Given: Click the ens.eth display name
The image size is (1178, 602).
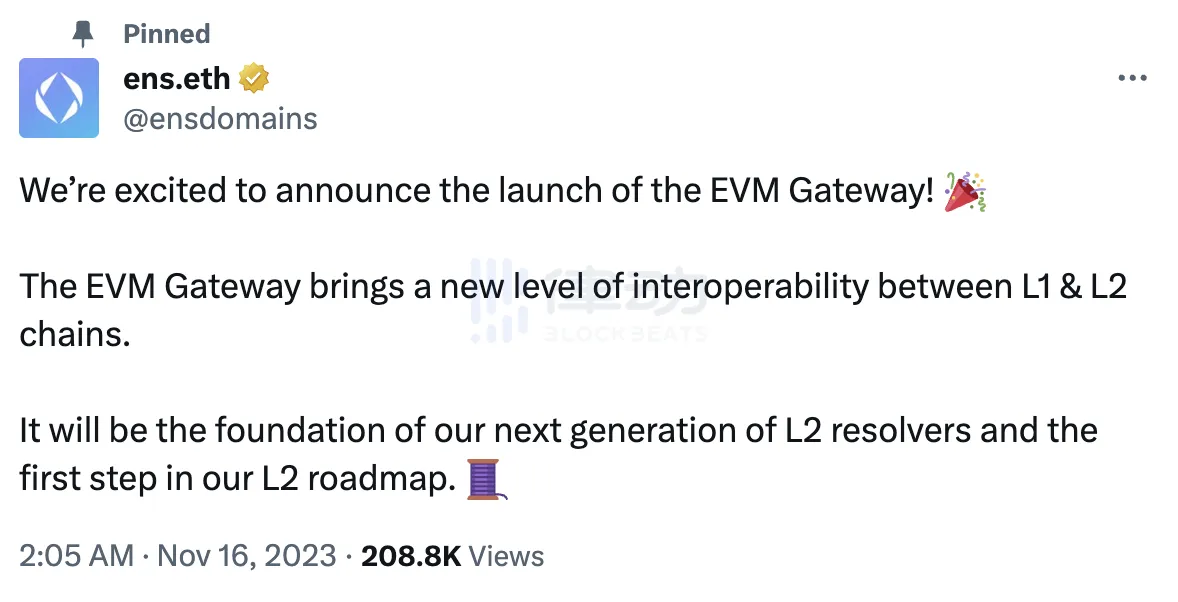Looking at the screenshot, I should coord(176,77).
